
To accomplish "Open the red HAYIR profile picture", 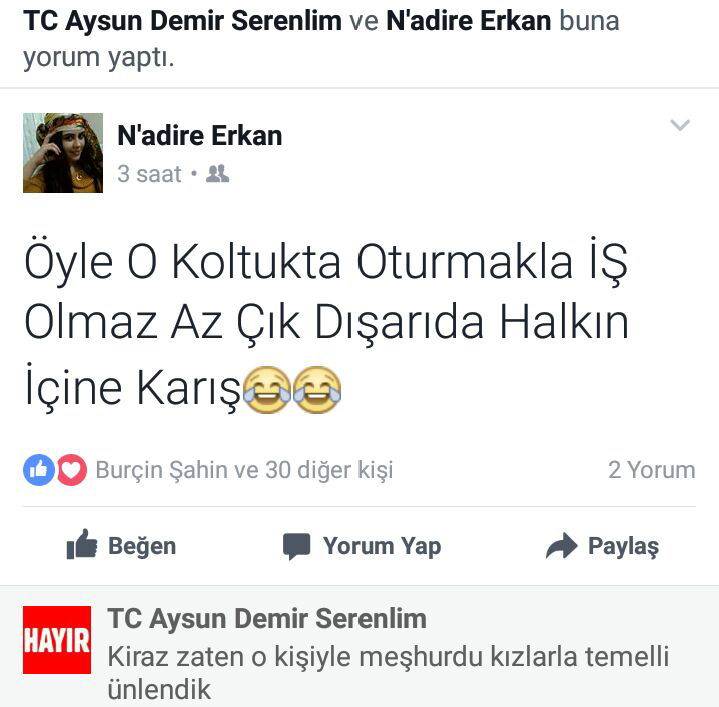I will [x=57, y=640].
